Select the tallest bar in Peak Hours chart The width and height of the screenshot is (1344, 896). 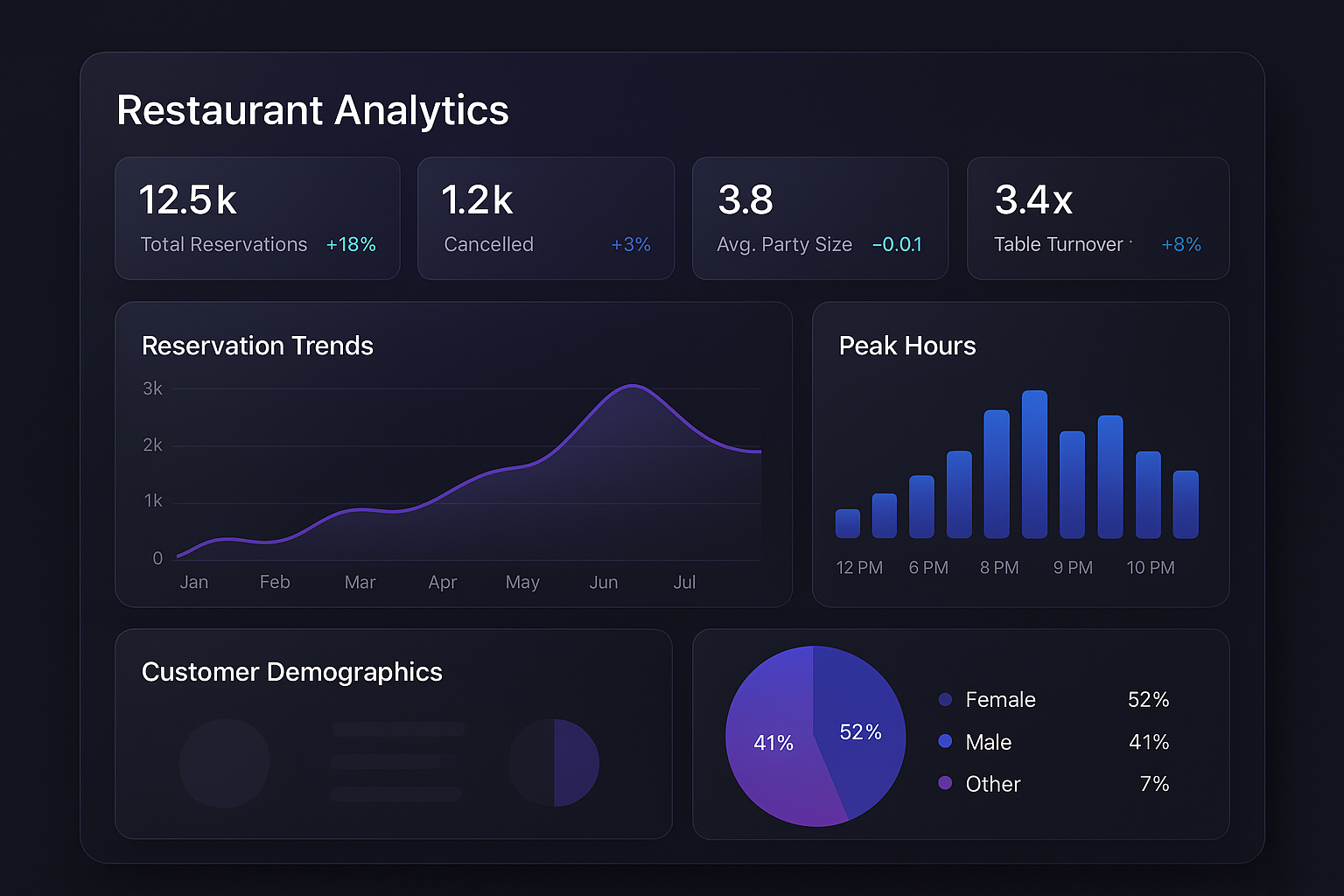(1036, 464)
